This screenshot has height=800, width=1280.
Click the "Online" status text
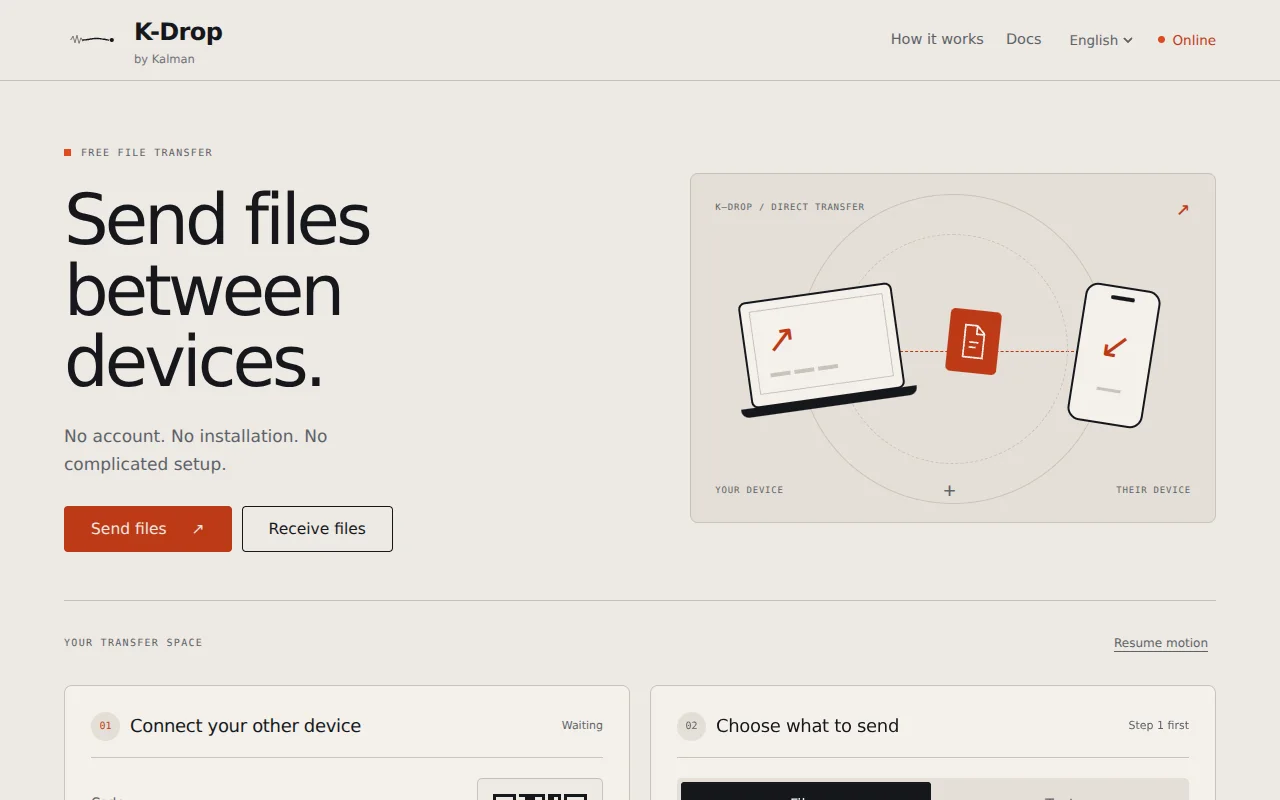tap(1194, 40)
